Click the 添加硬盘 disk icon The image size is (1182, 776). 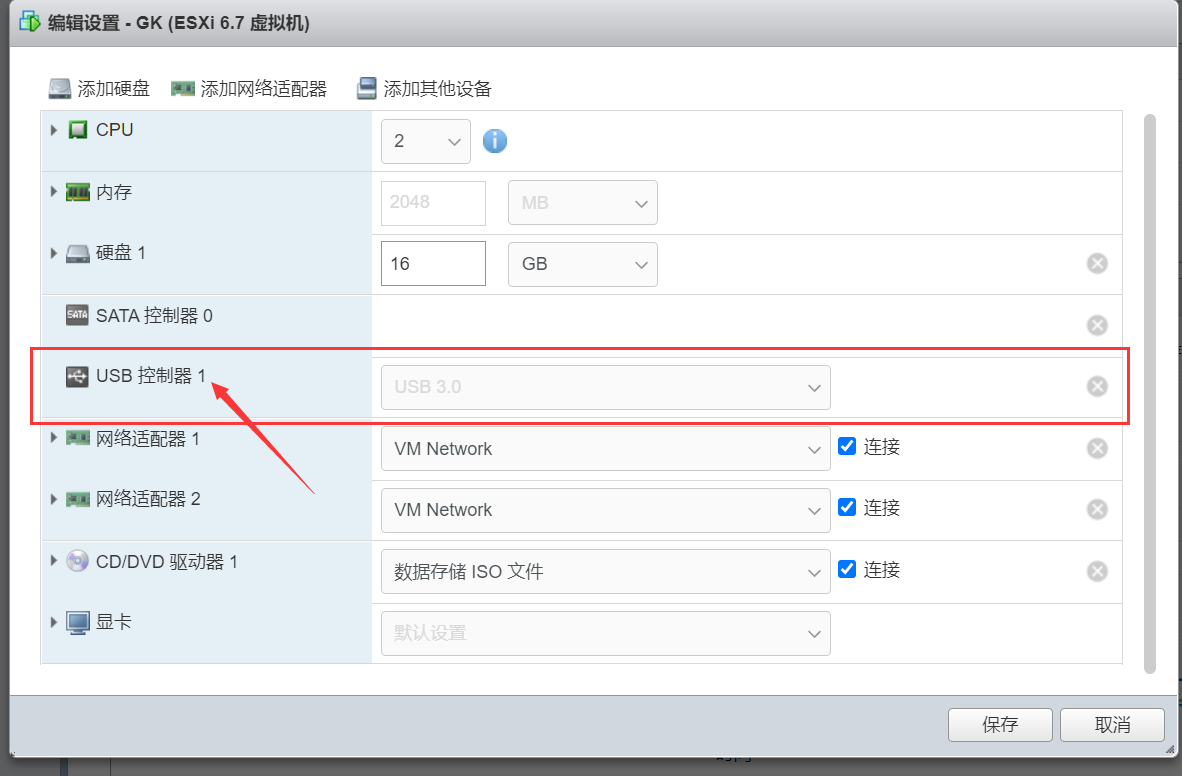pos(60,88)
